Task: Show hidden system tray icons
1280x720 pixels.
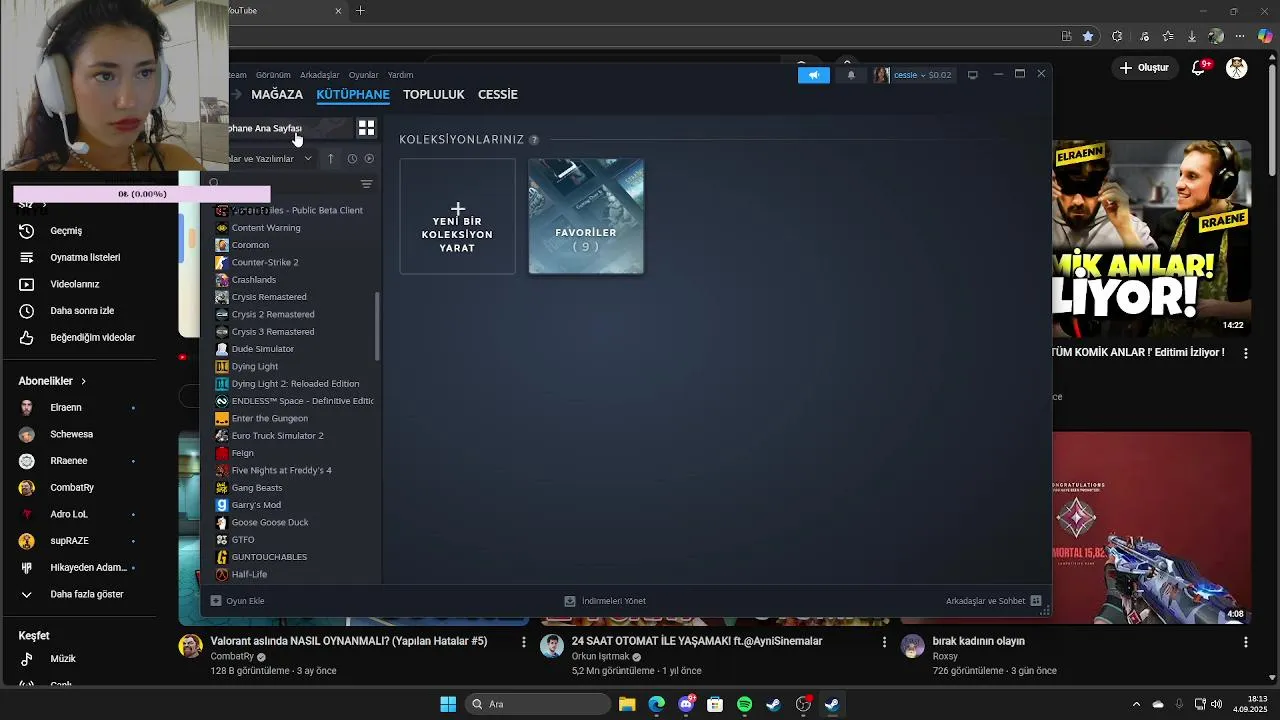Action: (x=1137, y=704)
